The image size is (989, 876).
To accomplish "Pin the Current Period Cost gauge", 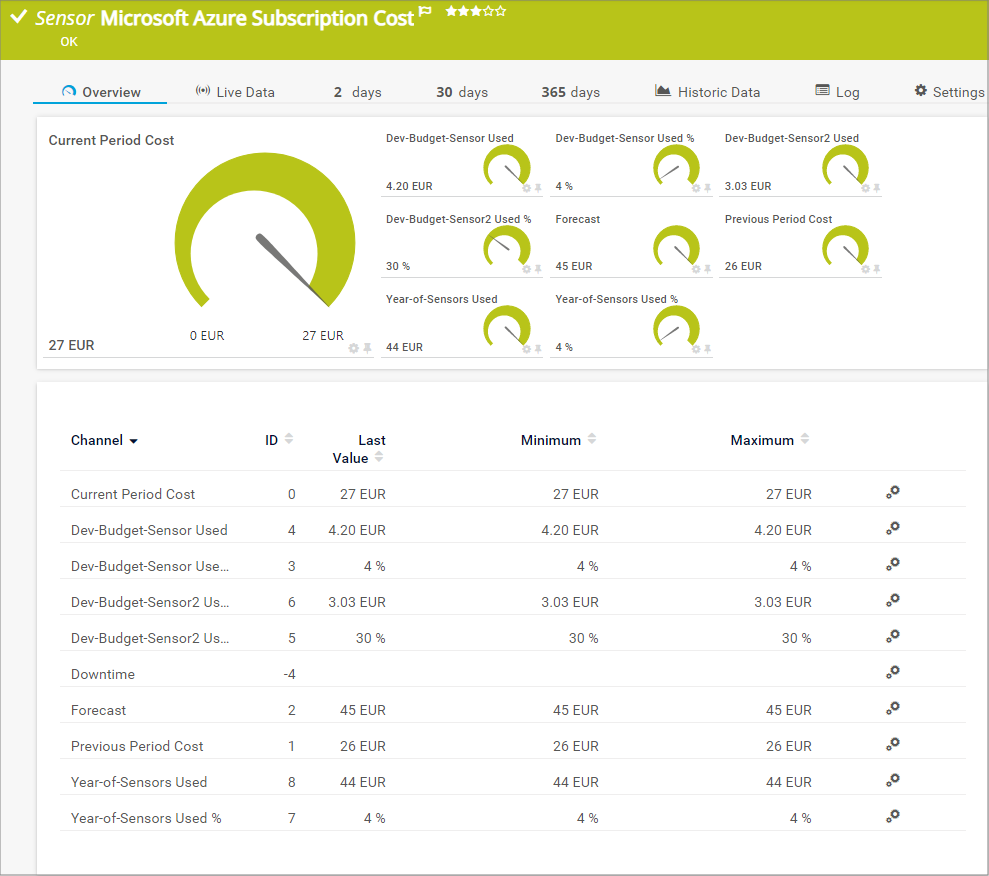I will pyautogui.click(x=367, y=348).
